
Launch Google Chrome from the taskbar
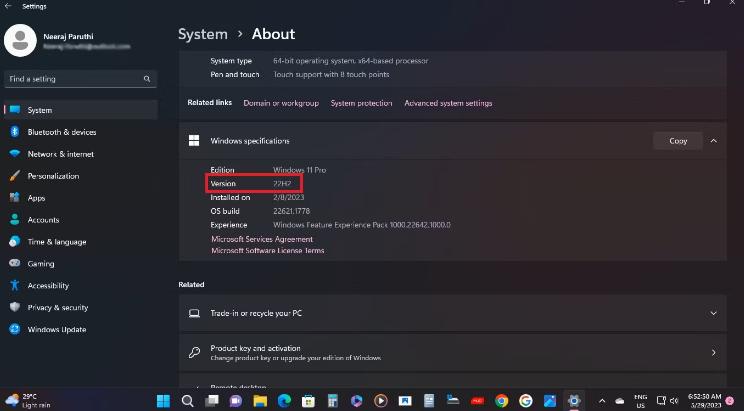pos(502,401)
